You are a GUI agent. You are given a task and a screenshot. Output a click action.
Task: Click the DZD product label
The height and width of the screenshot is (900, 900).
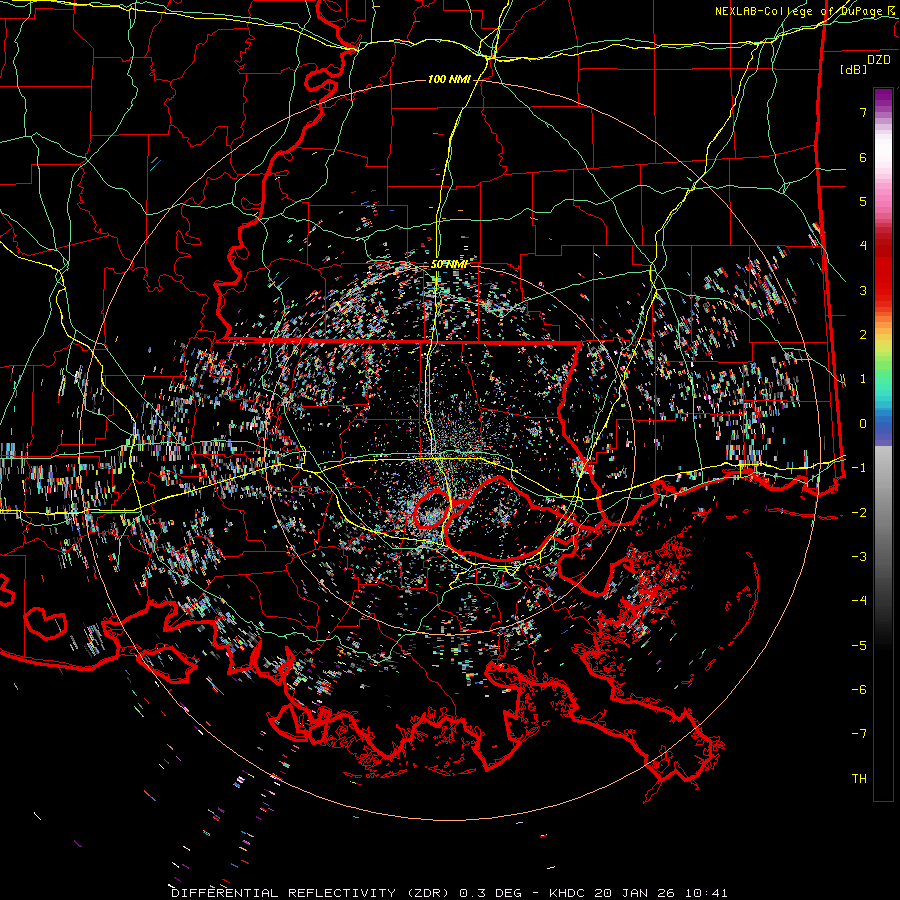click(x=878, y=60)
